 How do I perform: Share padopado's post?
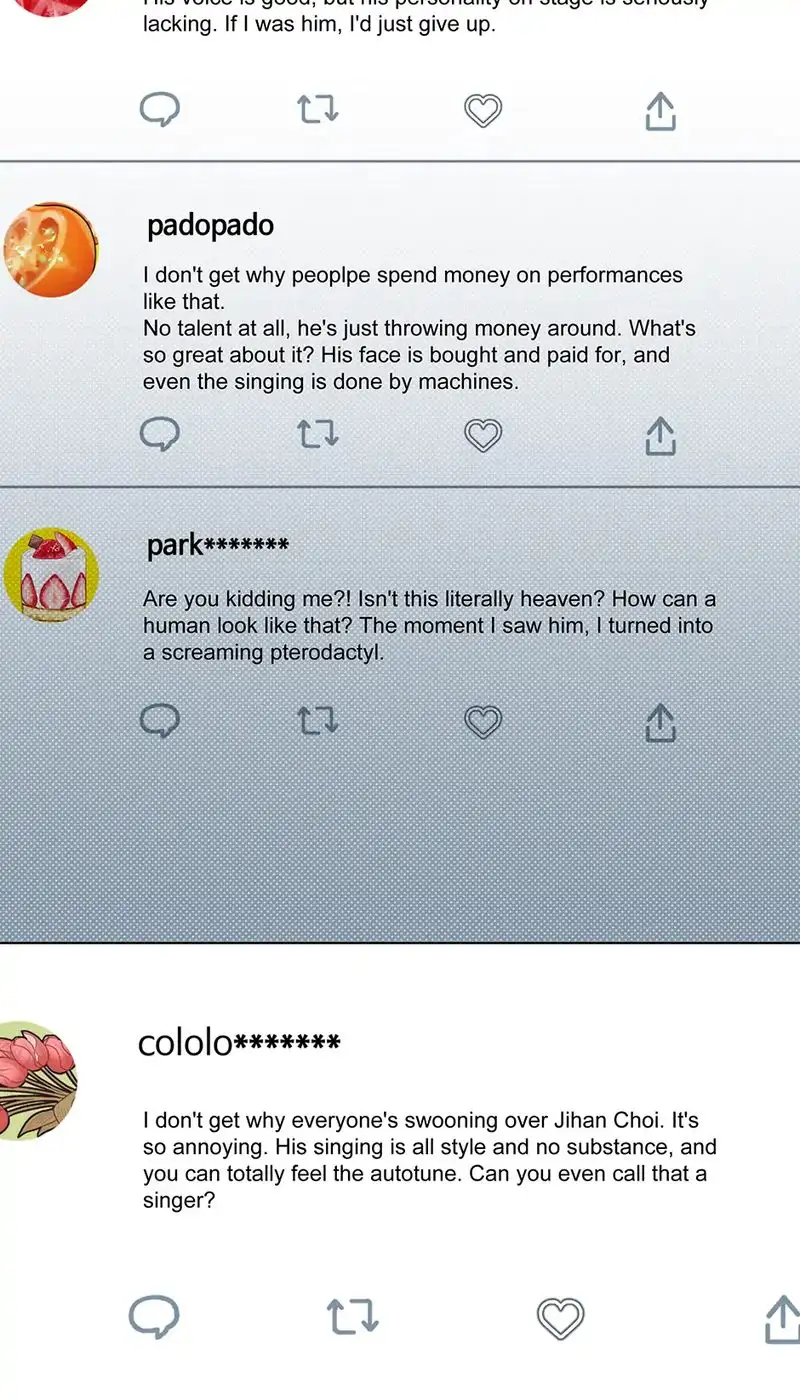660,436
